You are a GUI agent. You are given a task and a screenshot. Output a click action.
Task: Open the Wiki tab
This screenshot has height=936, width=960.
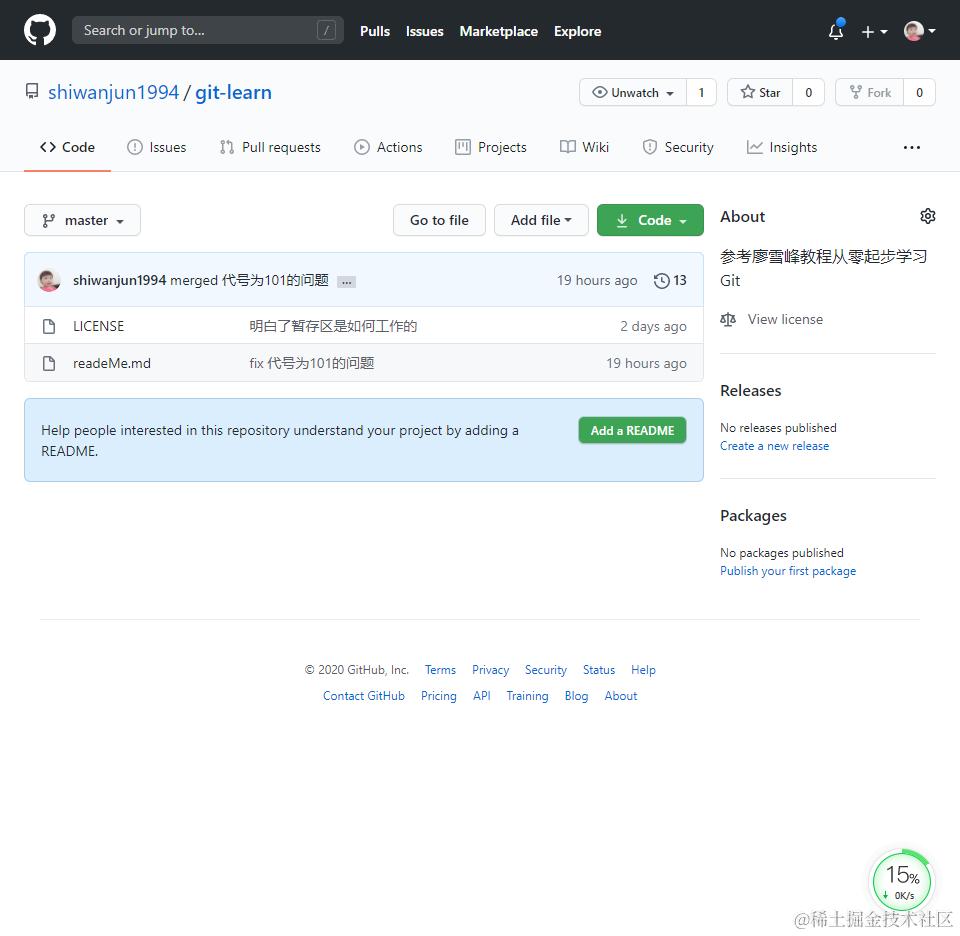[x=585, y=148]
